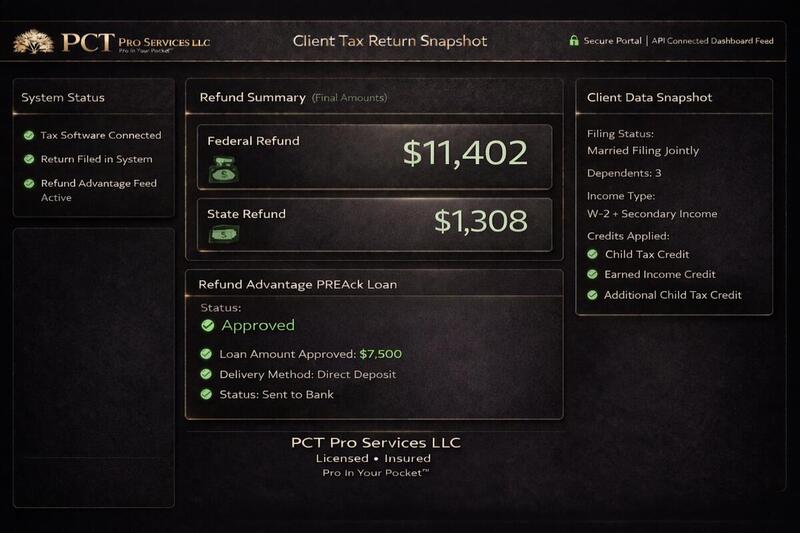Screen dimensions: 800x533
Task: Click the cash bill icon under State Refund
Action: 223,234
